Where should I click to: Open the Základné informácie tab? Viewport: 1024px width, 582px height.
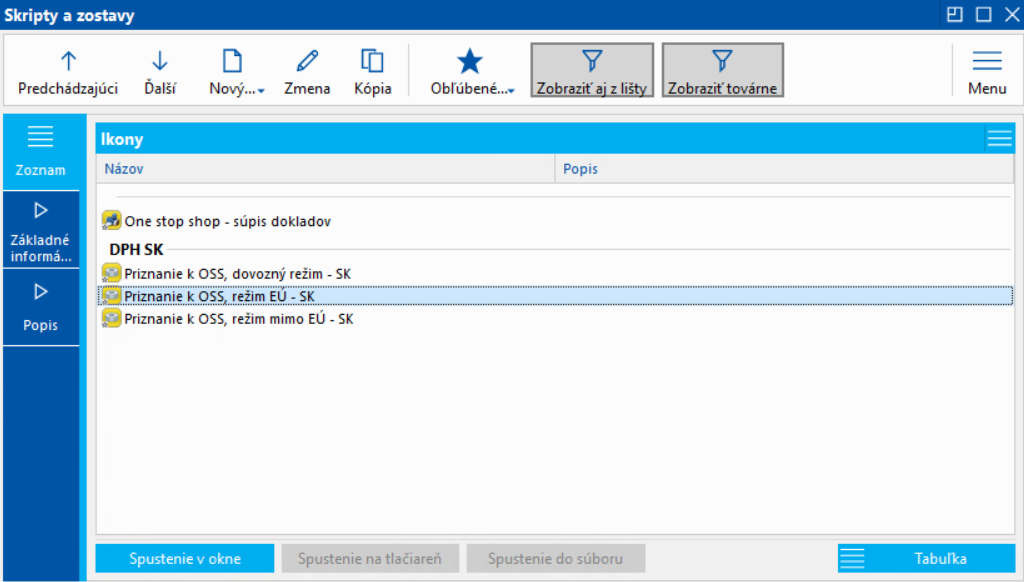40,230
